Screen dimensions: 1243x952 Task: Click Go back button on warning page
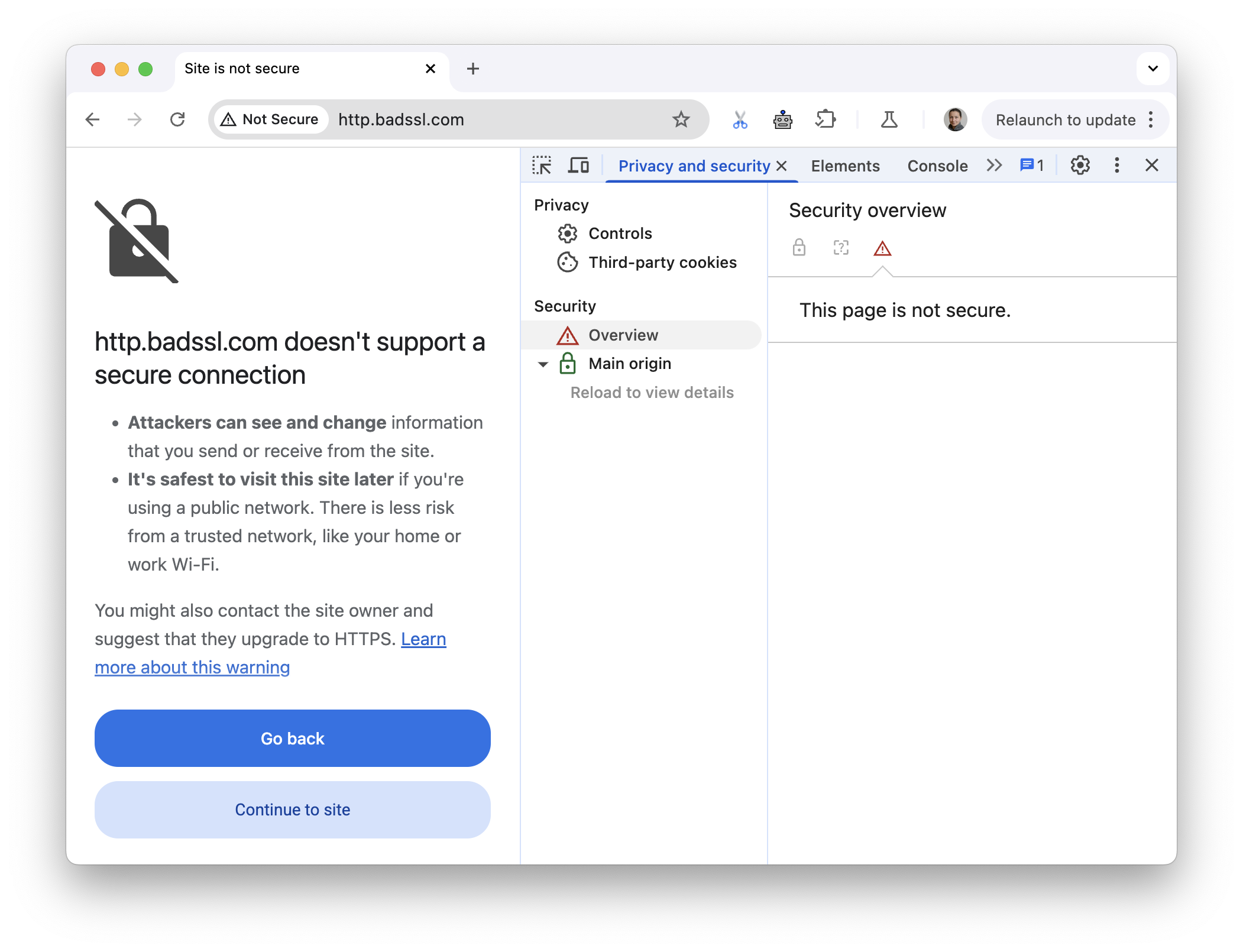292,738
